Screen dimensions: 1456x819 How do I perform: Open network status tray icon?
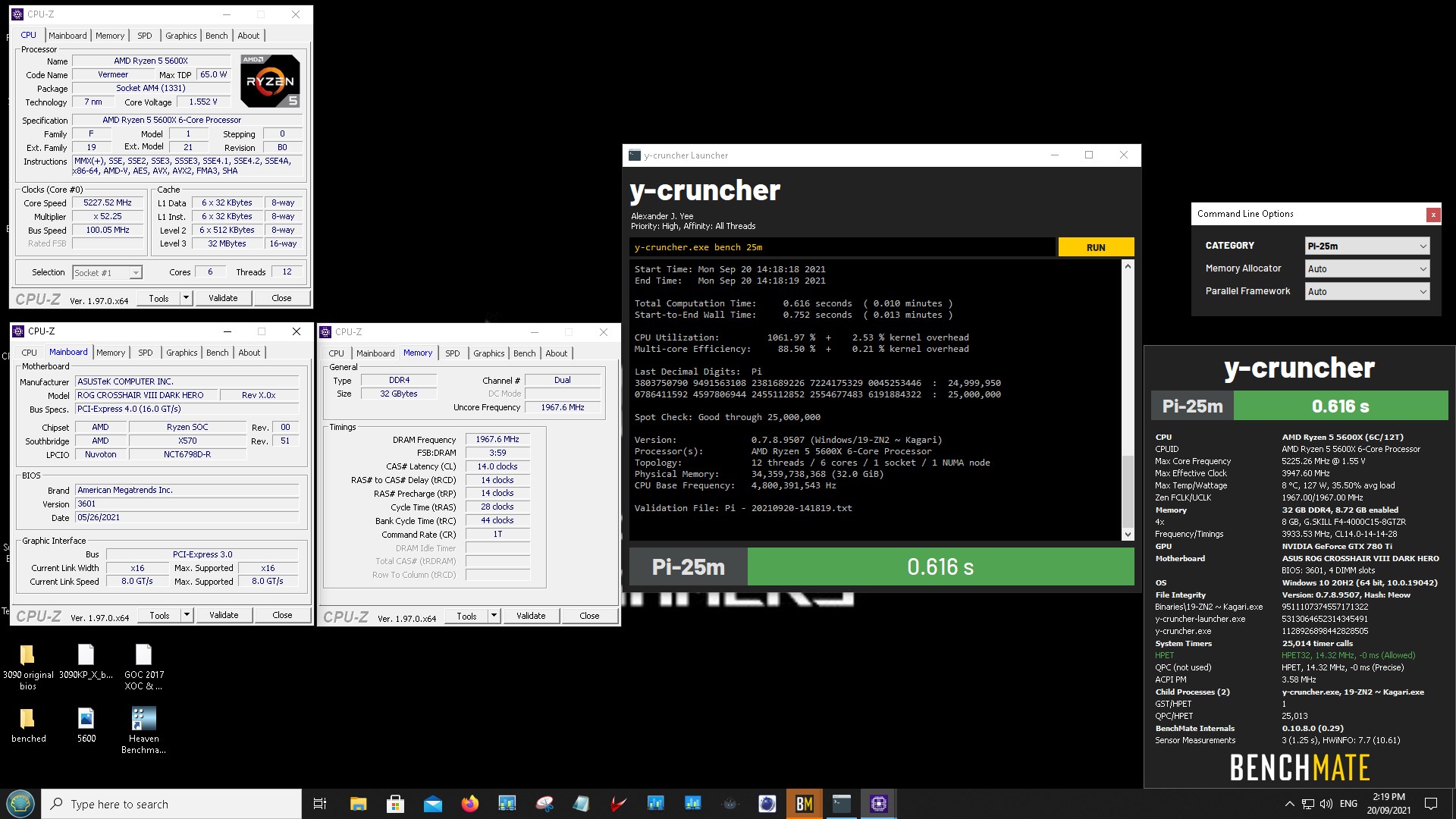coord(1308,804)
